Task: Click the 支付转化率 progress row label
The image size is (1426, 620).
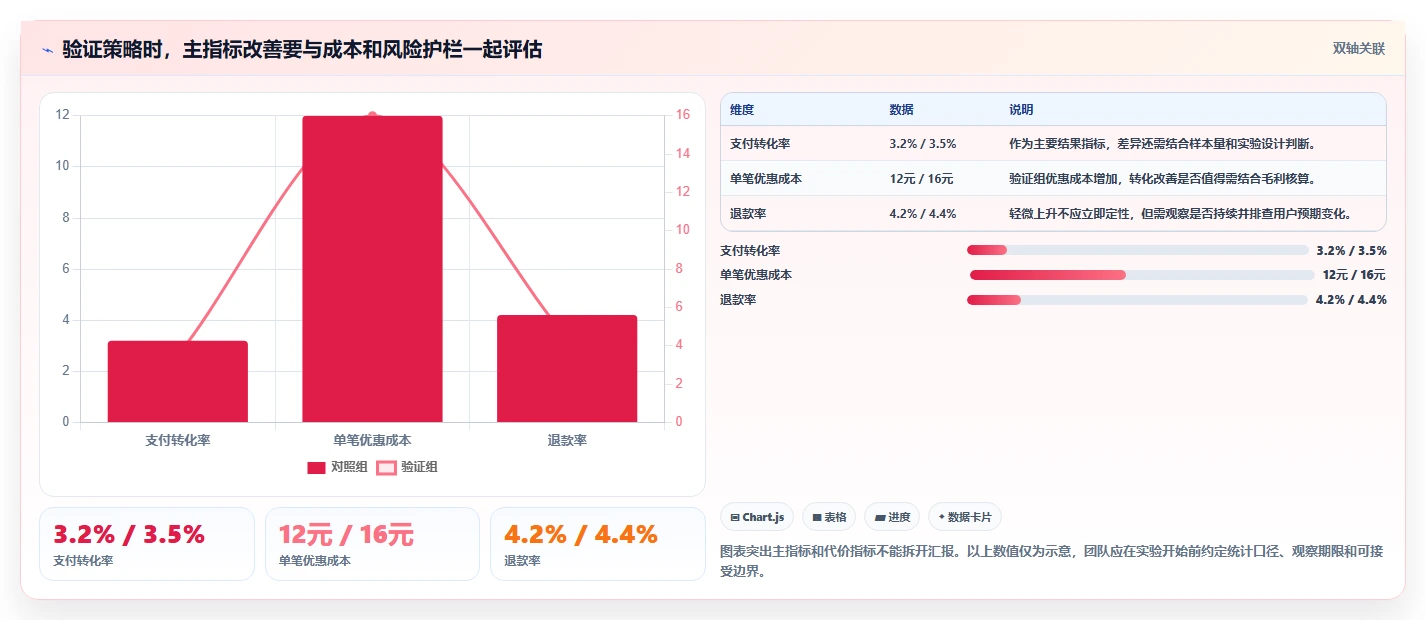Action: pyautogui.click(x=750, y=251)
